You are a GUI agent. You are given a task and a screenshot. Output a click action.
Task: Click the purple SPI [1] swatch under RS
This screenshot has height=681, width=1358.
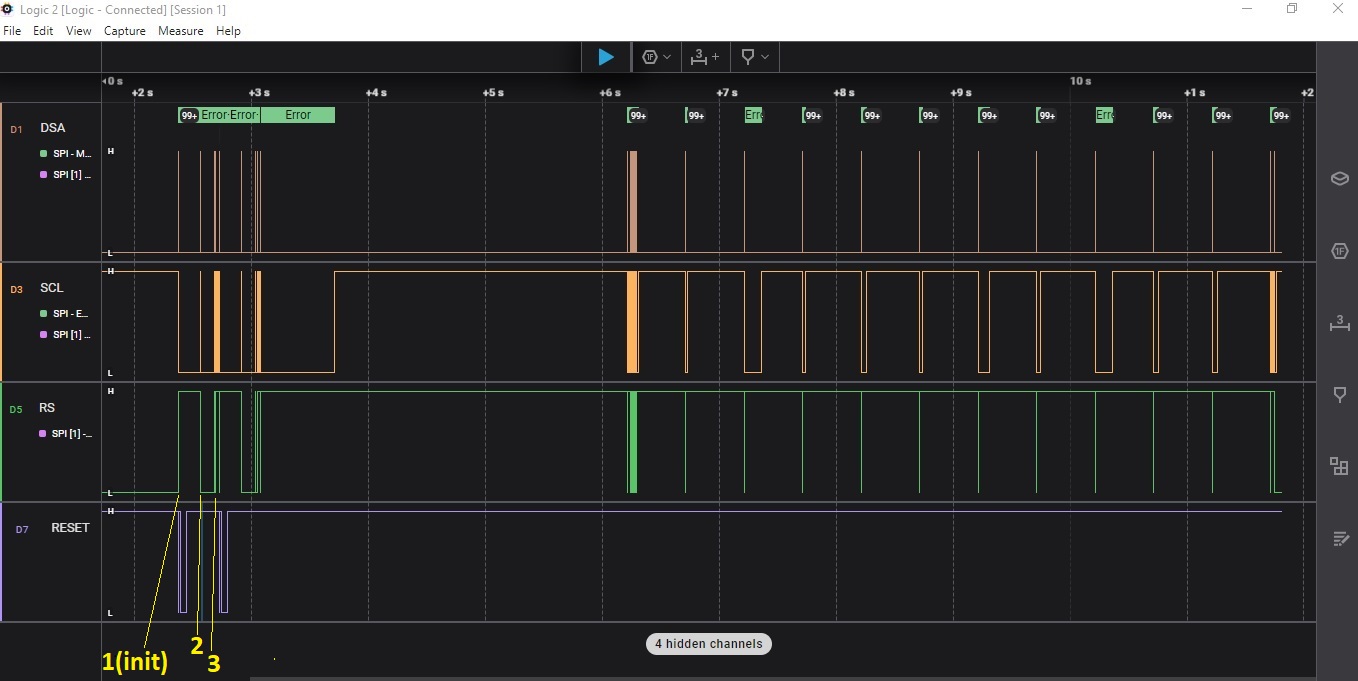pyautogui.click(x=44, y=434)
